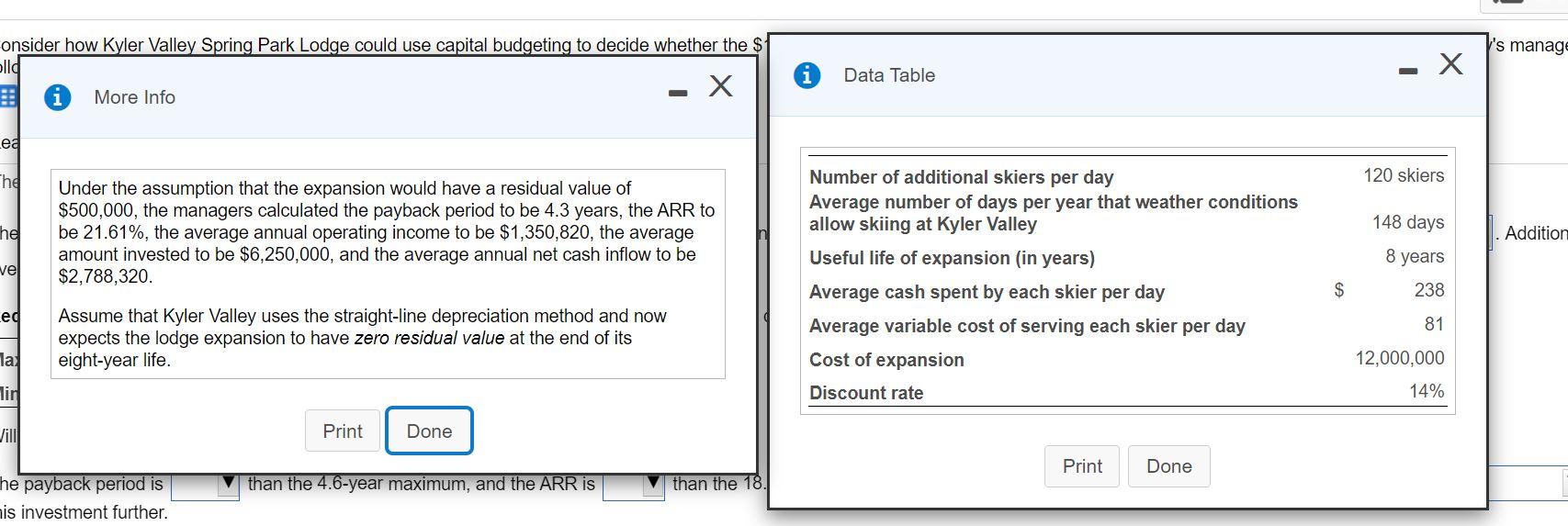Click 'Average number of days per year' label
1568x526 pixels.
tap(1054, 213)
